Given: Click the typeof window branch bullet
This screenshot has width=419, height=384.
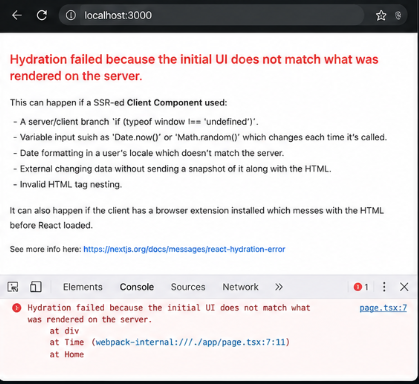Looking at the screenshot, I should 136,122.
